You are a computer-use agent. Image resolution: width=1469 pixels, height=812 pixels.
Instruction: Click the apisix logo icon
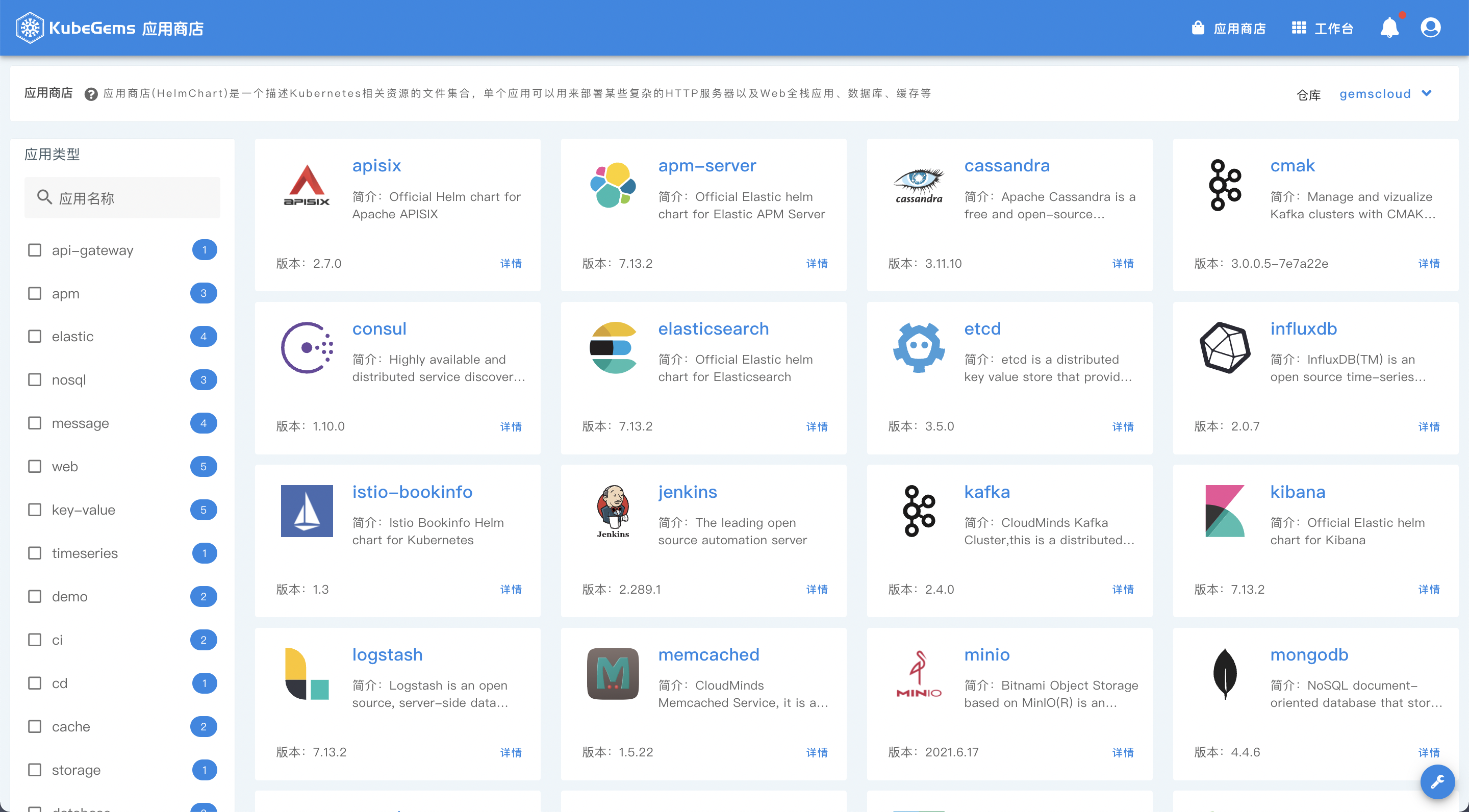click(x=307, y=185)
